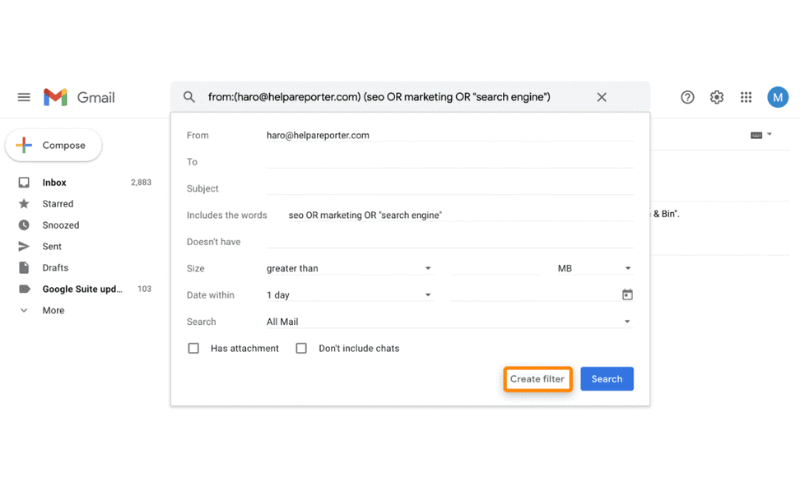Click the search query text field
Image resolution: width=800 pixels, height=500 pixels.
(x=379, y=97)
